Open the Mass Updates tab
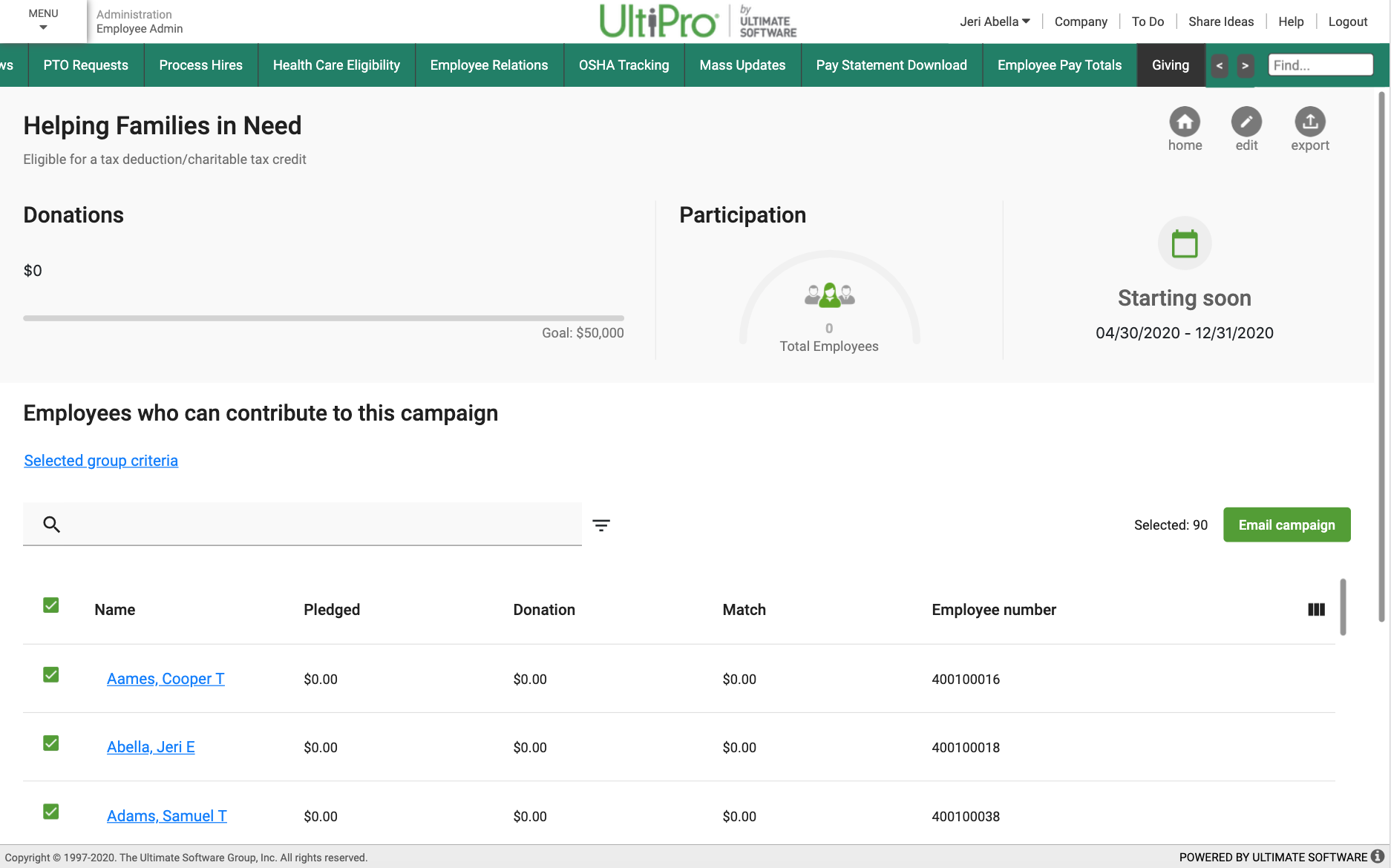Screen dimensions: 1391x868 pyautogui.click(x=742, y=65)
